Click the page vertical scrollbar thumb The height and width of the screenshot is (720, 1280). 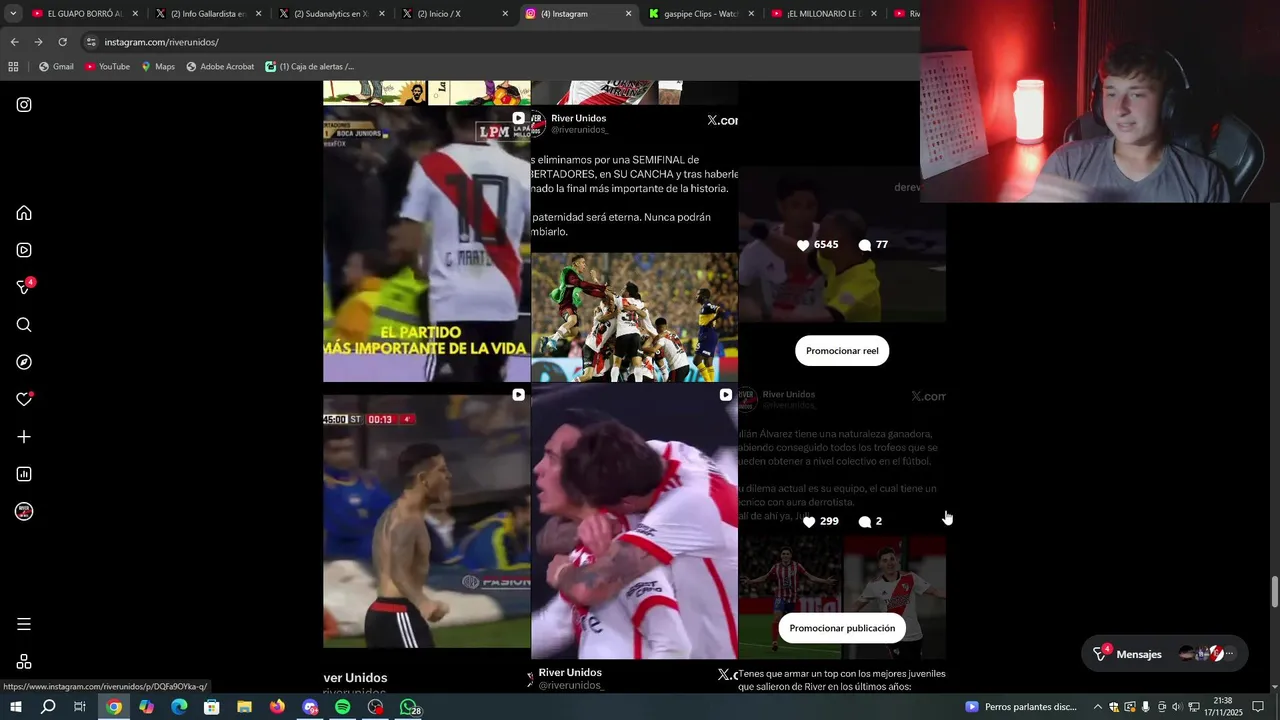point(1274,592)
